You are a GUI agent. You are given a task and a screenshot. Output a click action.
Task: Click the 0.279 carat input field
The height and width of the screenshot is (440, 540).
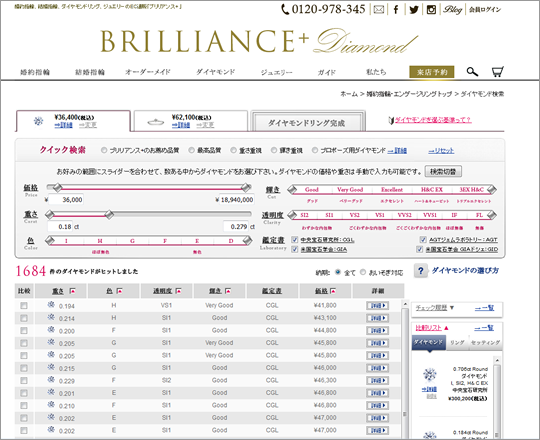tap(236, 227)
